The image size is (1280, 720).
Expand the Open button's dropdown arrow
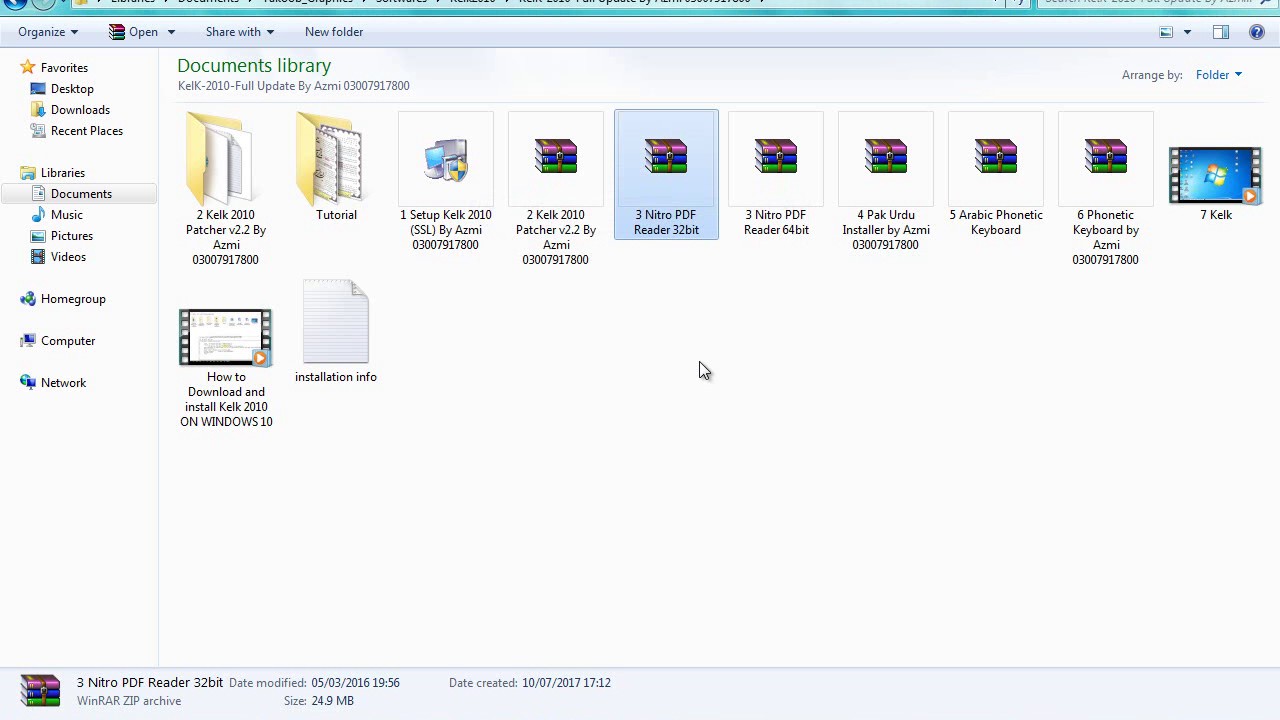point(171,32)
